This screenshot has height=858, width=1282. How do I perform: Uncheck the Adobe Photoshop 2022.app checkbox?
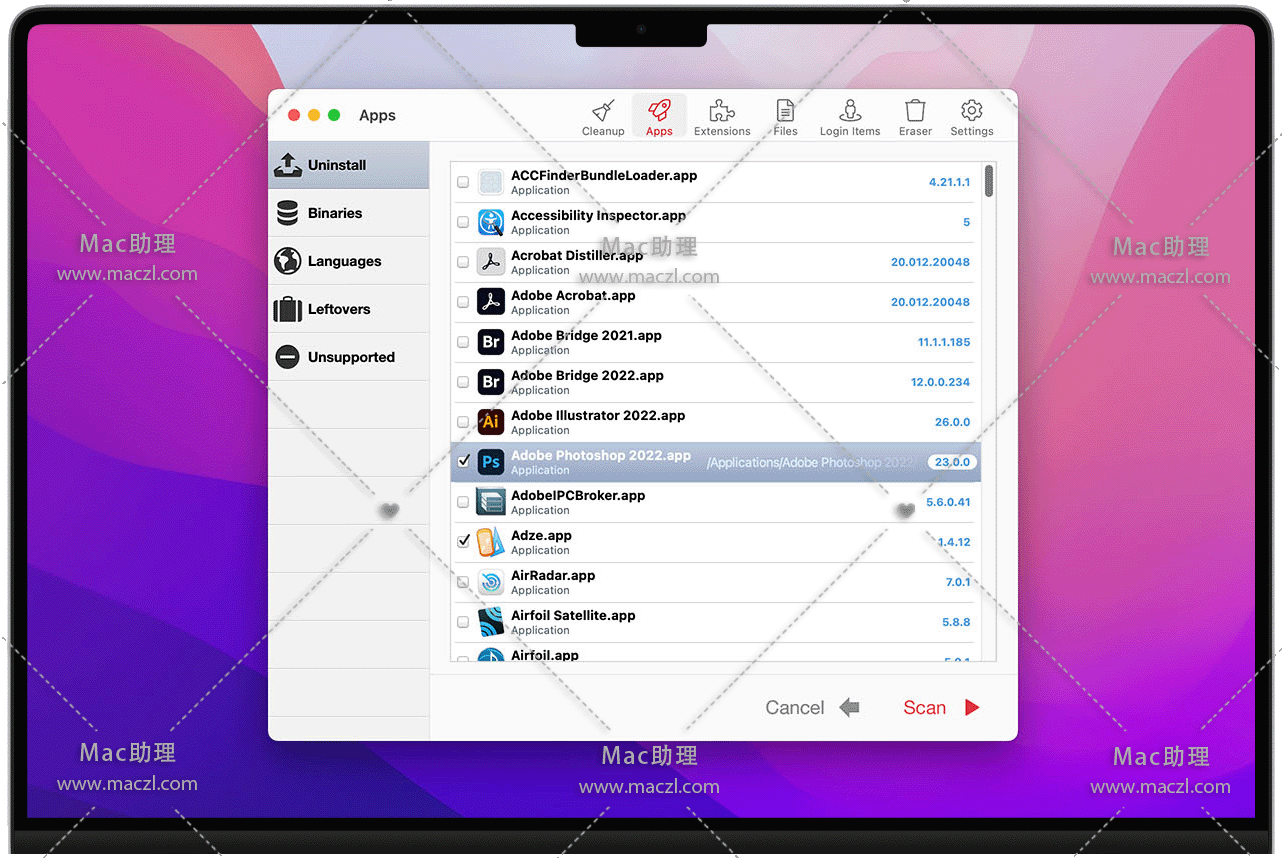tap(463, 462)
